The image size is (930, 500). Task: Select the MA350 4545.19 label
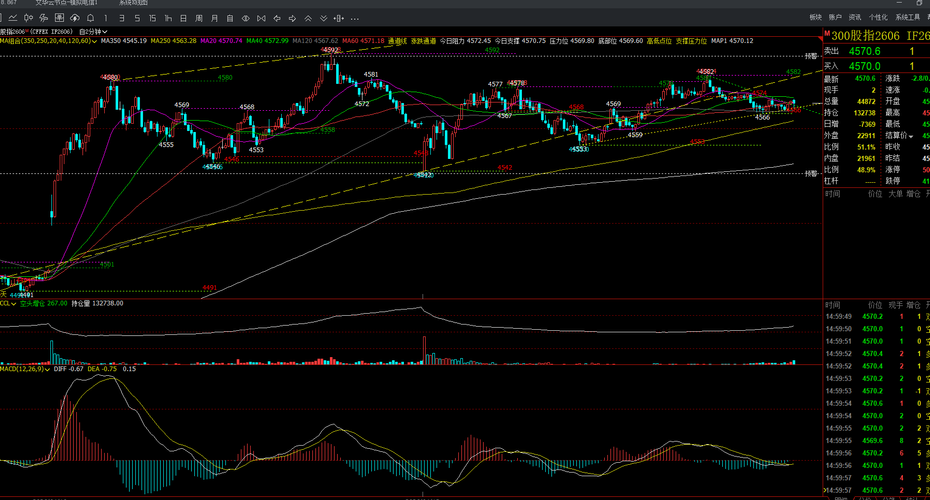tap(123, 41)
